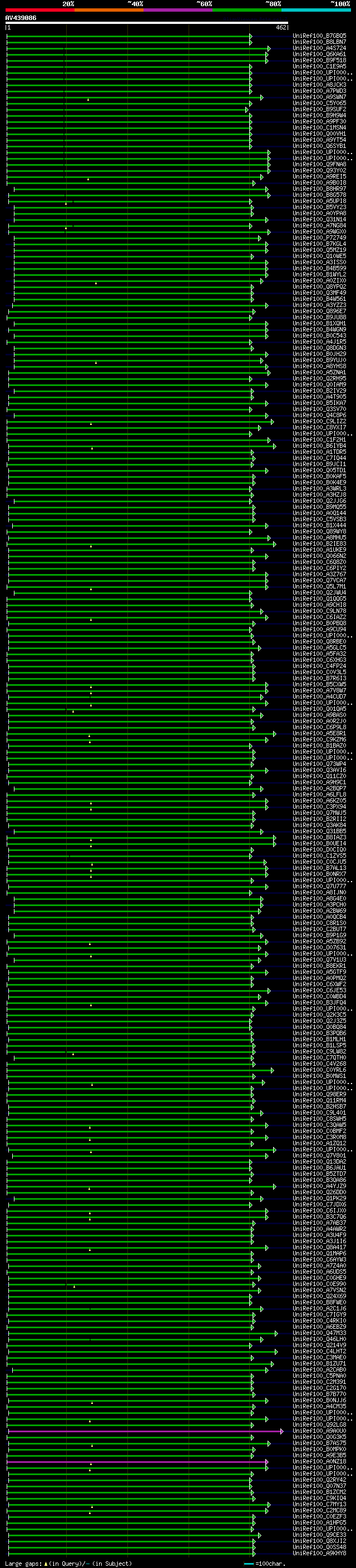Select label UniRef100_A9KHY8
356x1568 pixels.
pos(319,1554)
